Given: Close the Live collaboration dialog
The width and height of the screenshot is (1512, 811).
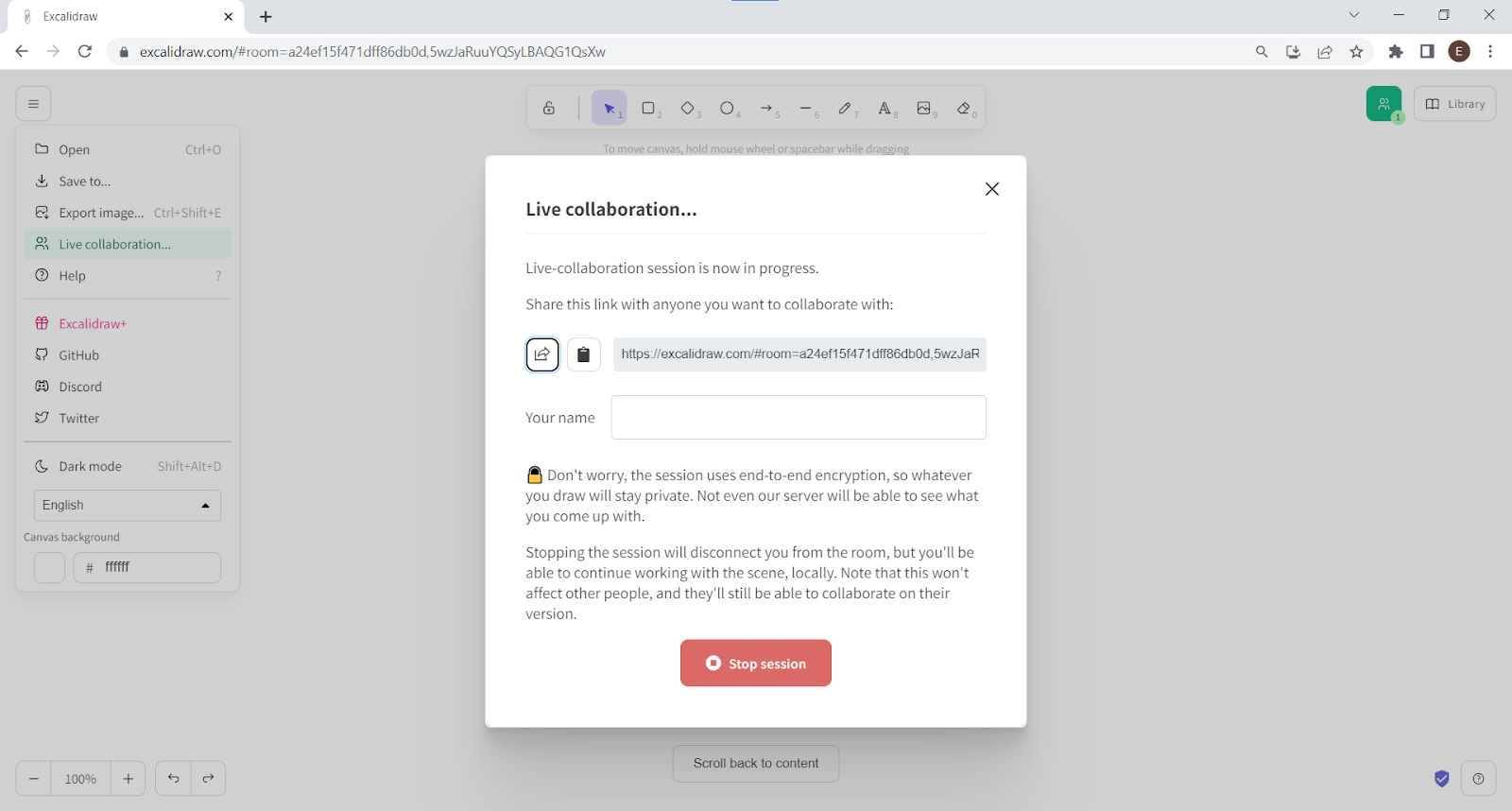Looking at the screenshot, I should [991, 189].
